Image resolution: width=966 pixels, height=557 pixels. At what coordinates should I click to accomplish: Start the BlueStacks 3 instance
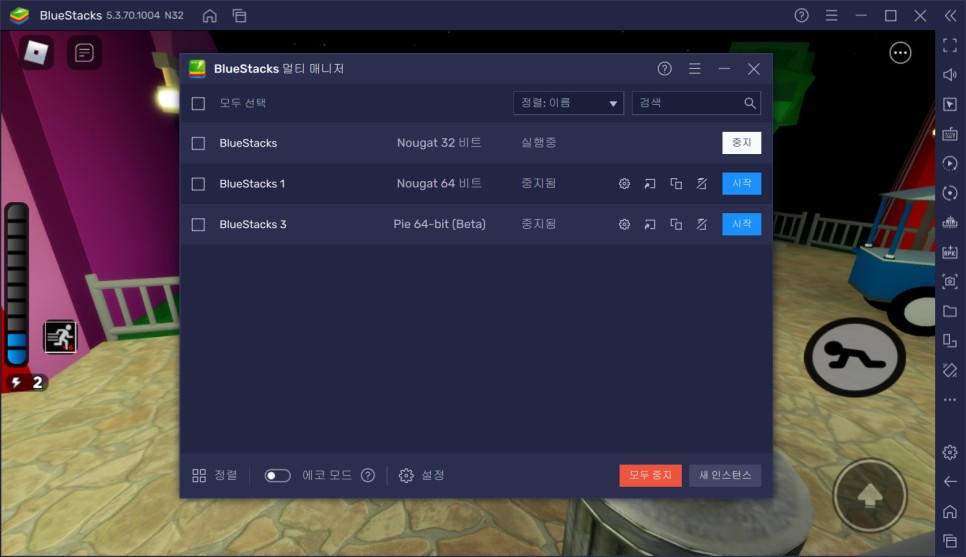click(x=741, y=224)
